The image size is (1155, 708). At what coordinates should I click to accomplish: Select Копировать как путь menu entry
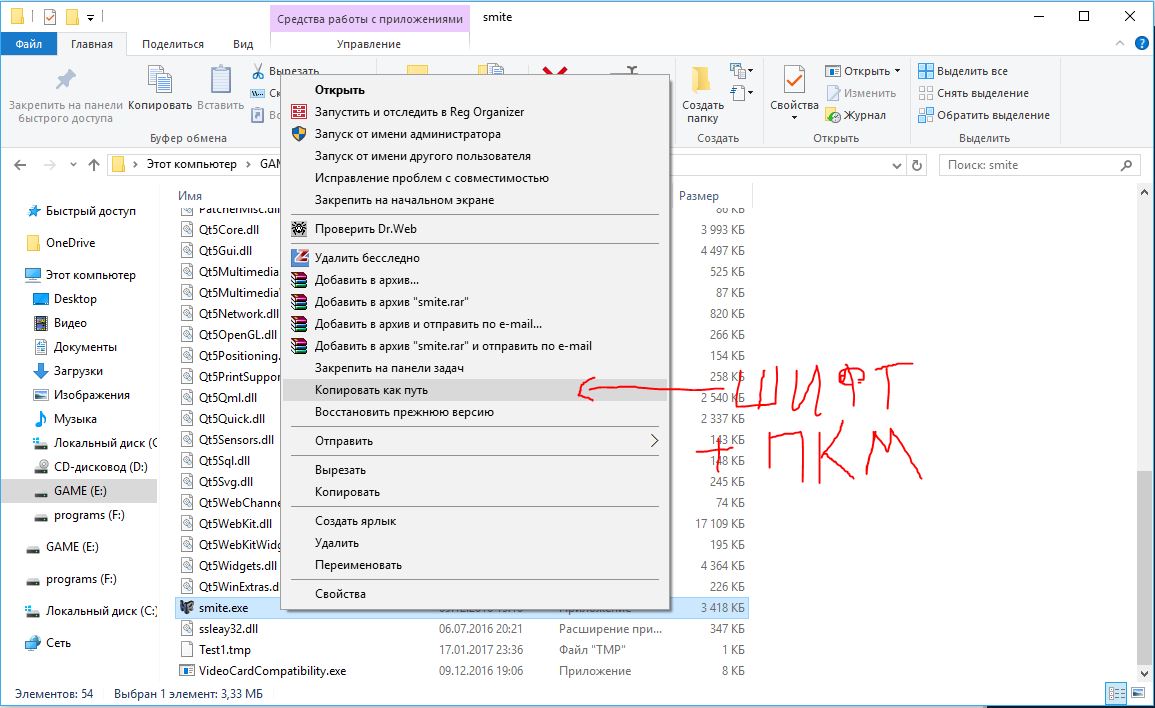(475, 390)
